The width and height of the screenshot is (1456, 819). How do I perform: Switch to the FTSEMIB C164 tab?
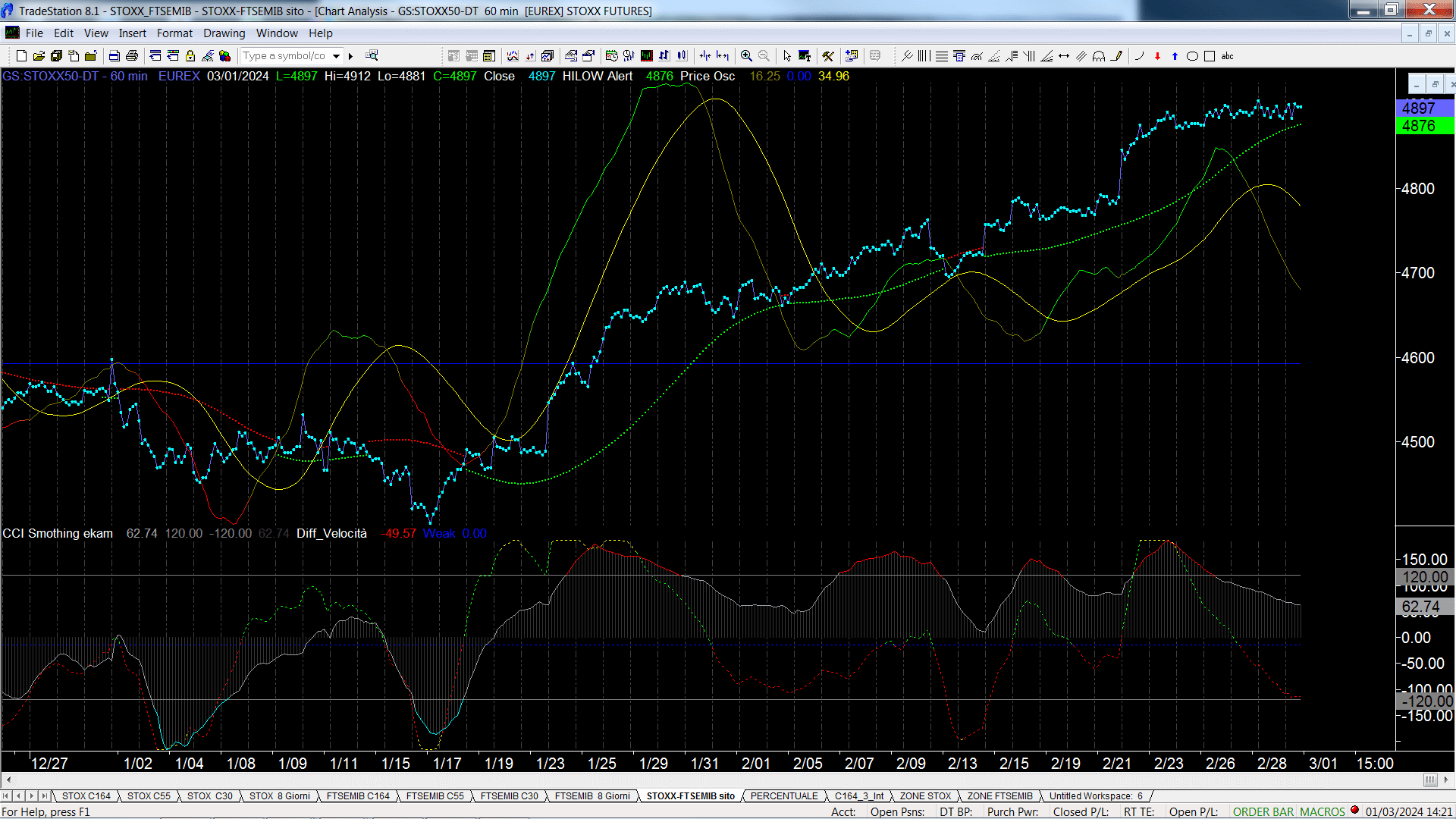tap(358, 796)
